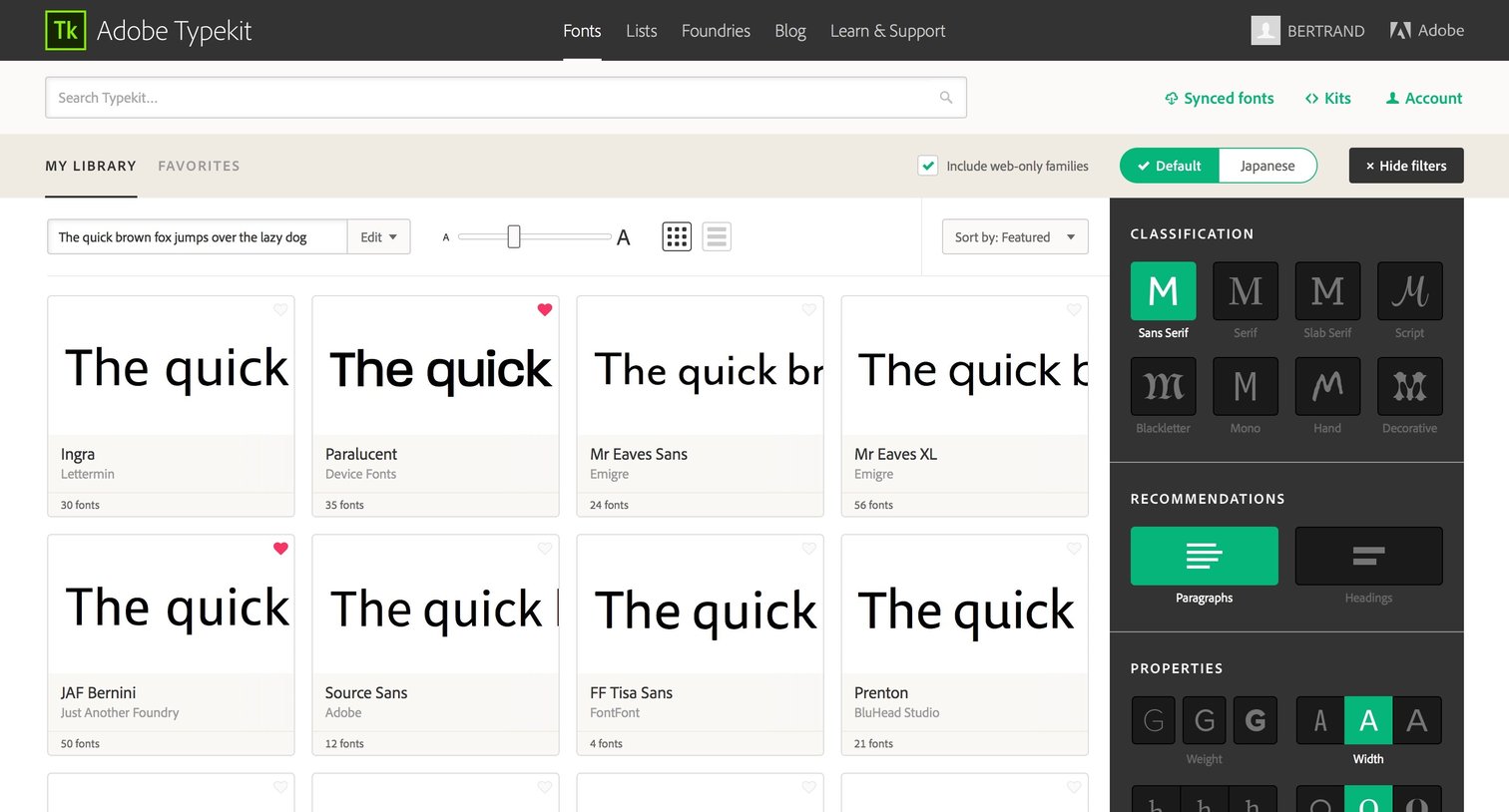Viewport: 1509px width, 812px height.
Task: Favorite Mr Eaves XL heart
Action: (x=1074, y=309)
